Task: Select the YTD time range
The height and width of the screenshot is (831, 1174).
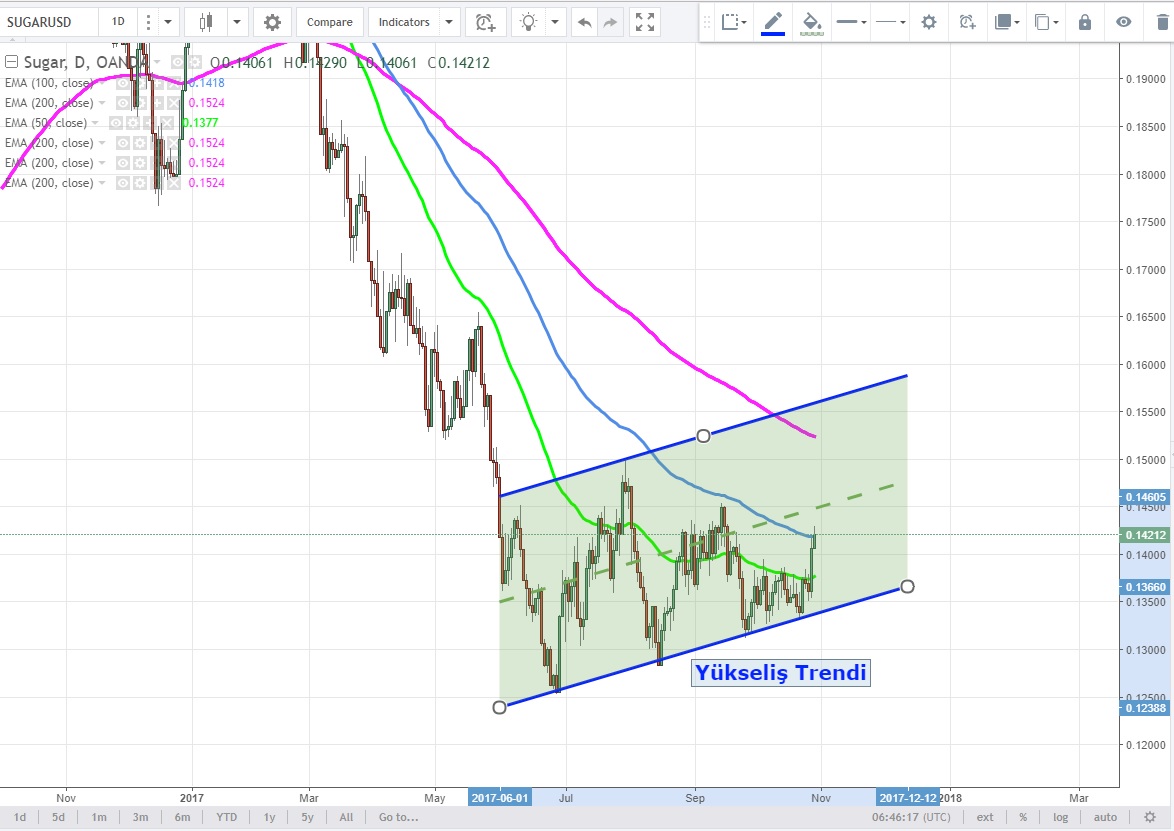Action: (x=227, y=817)
